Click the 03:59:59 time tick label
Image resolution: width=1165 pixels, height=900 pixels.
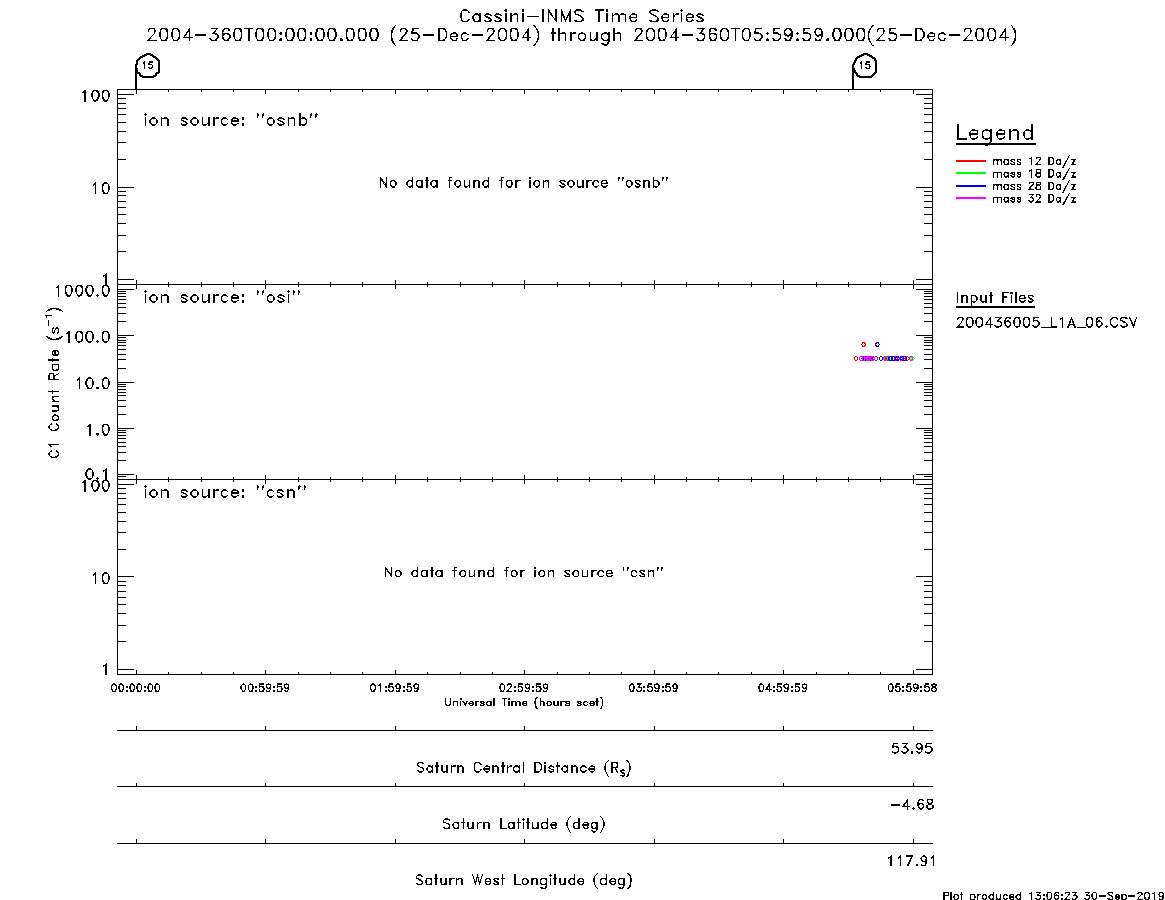point(653,688)
